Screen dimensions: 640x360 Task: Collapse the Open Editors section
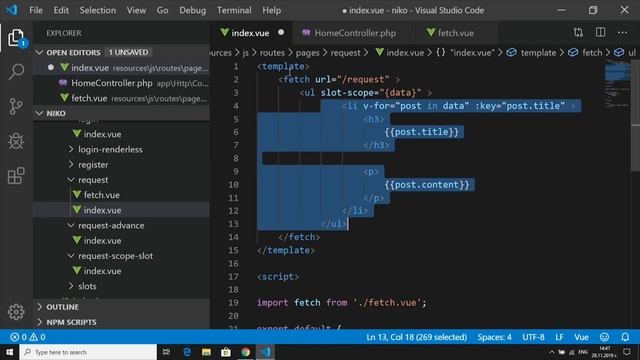tap(39, 53)
